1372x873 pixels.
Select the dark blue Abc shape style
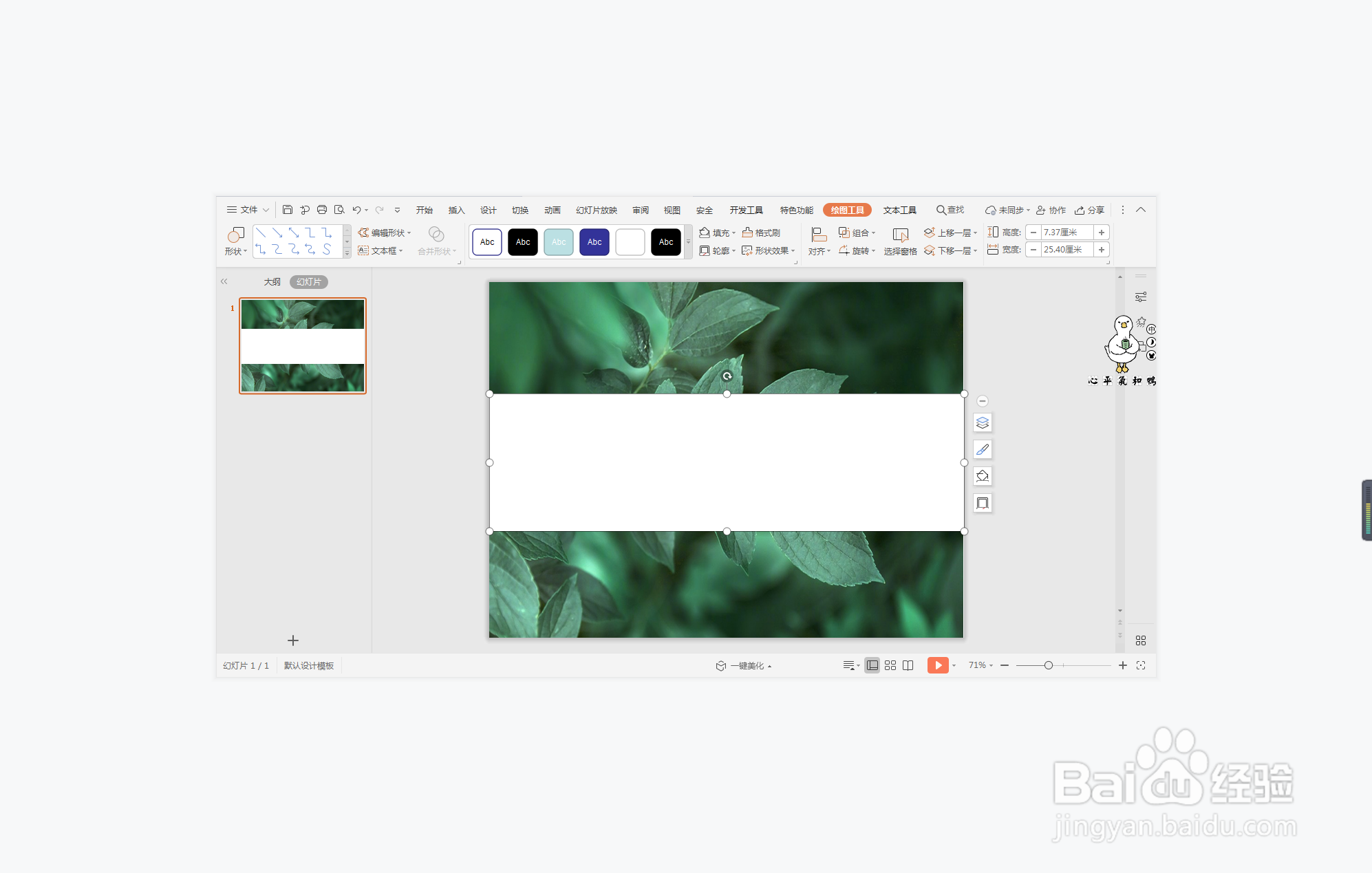pyautogui.click(x=594, y=242)
